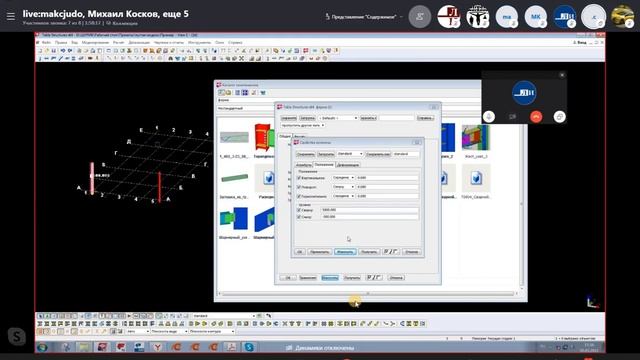640x360 pixels.
Task: Select the red column in the model view
Action: 159,187
